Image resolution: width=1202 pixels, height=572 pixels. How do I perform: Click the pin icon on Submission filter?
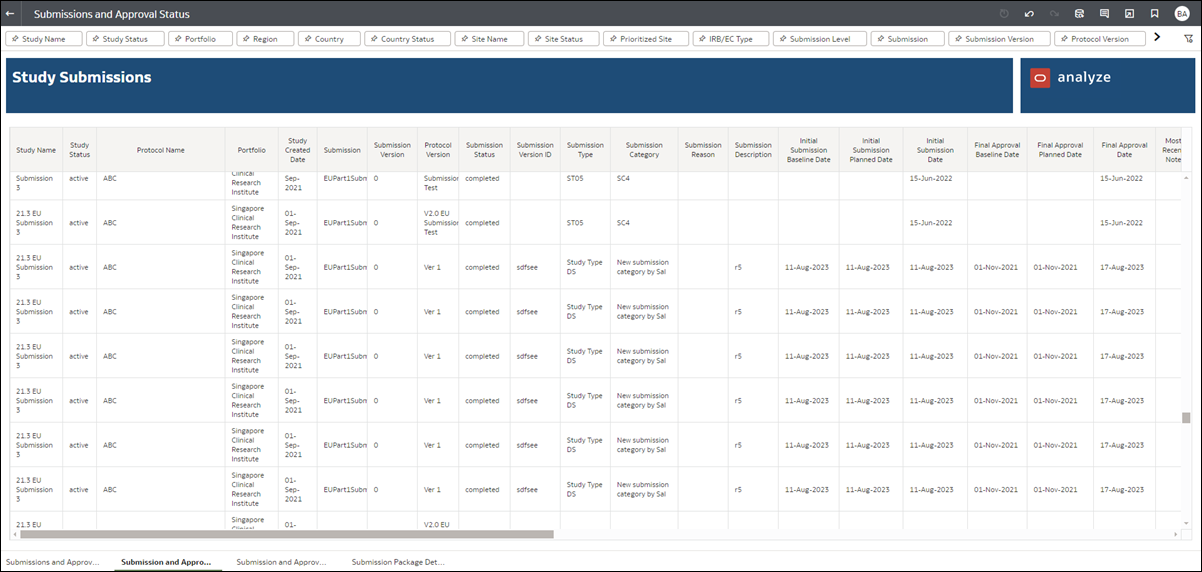click(881, 39)
